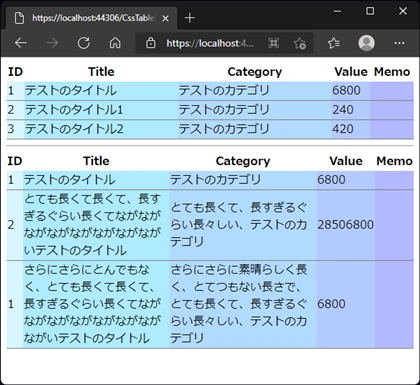Viewport: 420px width, 385px height.
Task: Open the Favorites list
Action: [334, 43]
